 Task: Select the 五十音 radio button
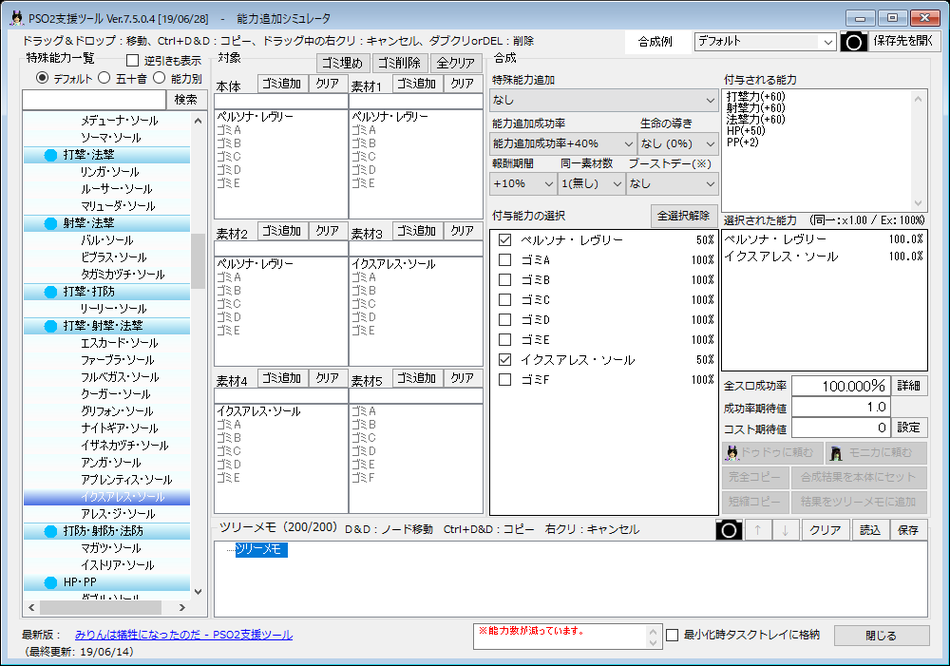[104, 78]
